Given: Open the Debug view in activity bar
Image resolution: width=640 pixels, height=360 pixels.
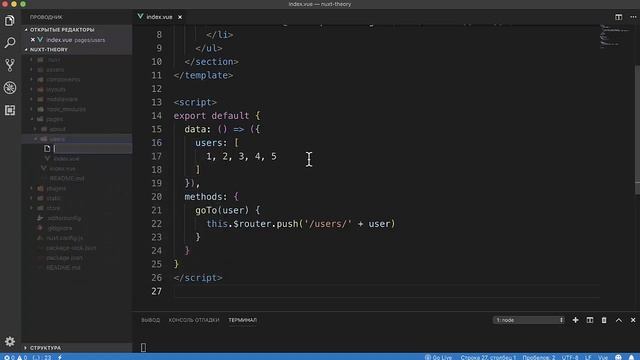Looking at the screenshot, I should coord(10,87).
